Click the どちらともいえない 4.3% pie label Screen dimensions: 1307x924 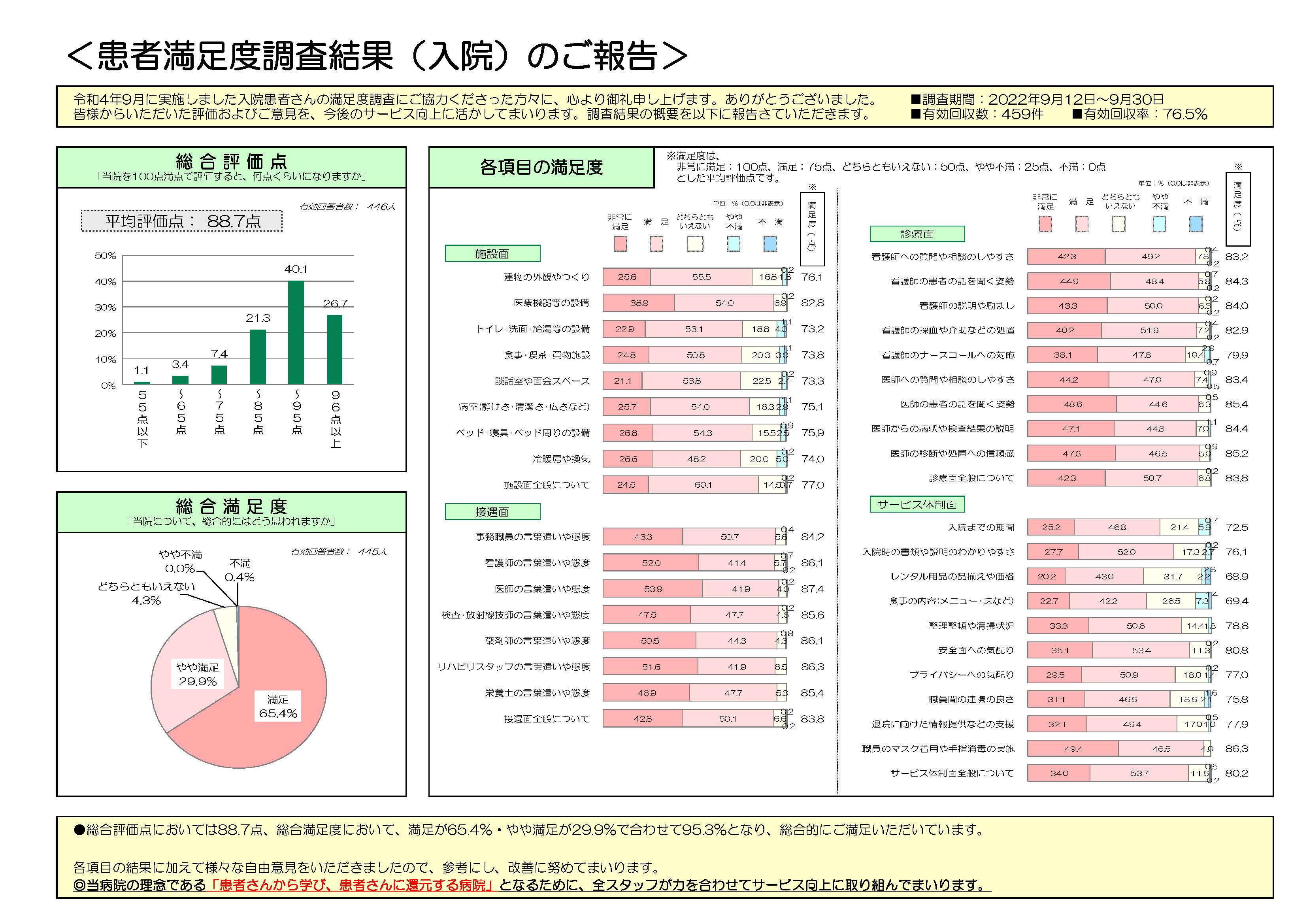146,593
